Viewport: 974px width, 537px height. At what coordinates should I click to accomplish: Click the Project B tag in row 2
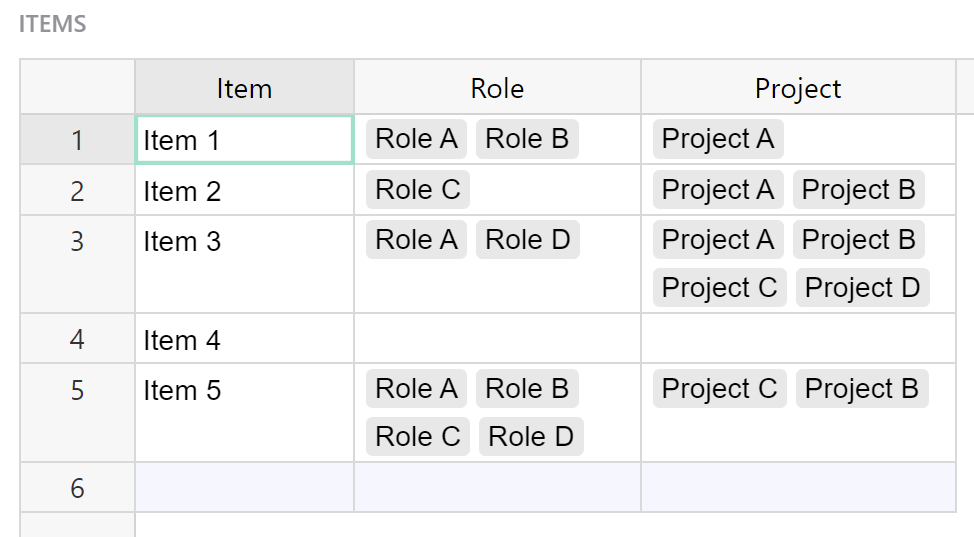(858, 190)
